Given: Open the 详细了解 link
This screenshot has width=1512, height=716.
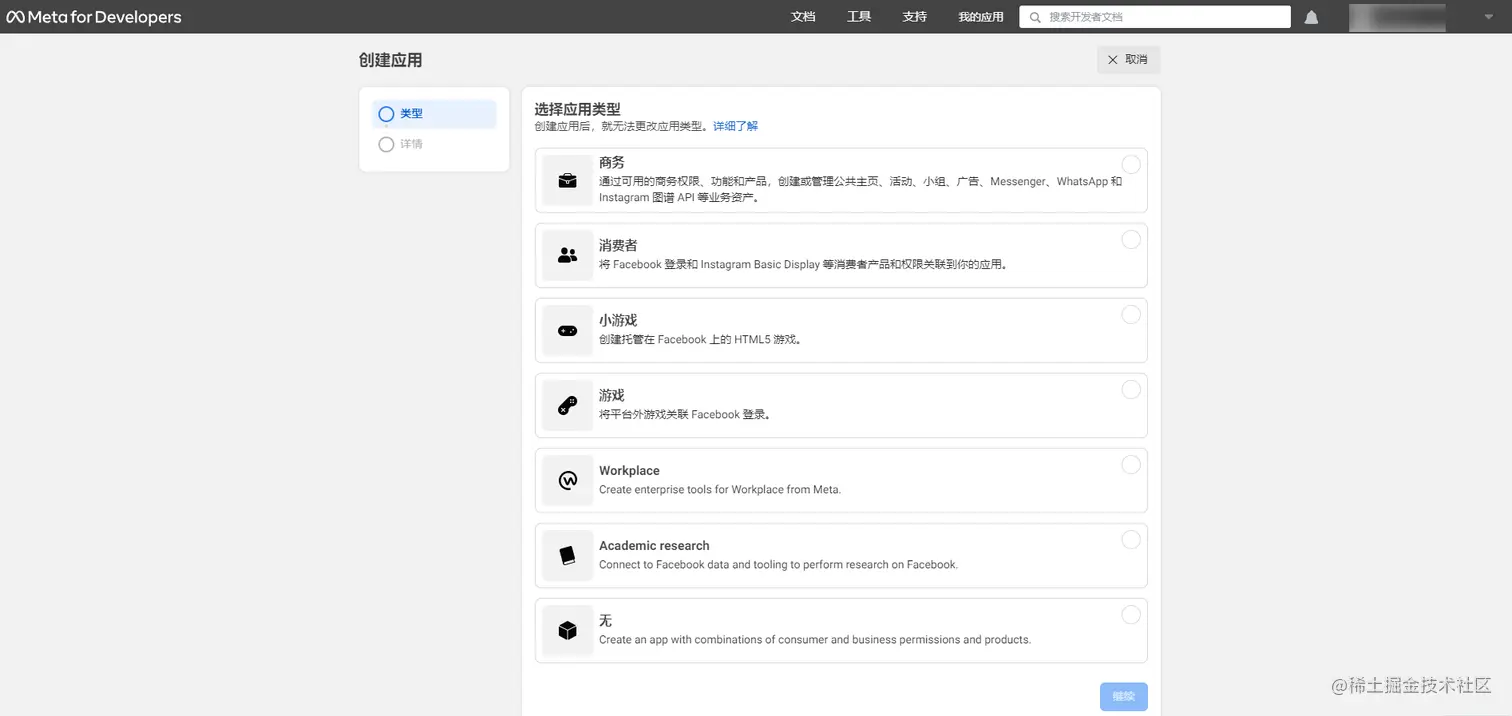Looking at the screenshot, I should tap(735, 126).
